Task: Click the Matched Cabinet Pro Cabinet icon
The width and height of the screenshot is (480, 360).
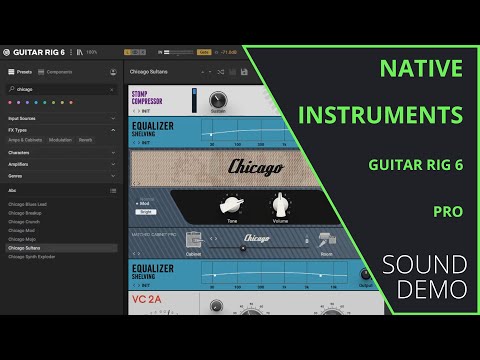Action: [x=194, y=240]
